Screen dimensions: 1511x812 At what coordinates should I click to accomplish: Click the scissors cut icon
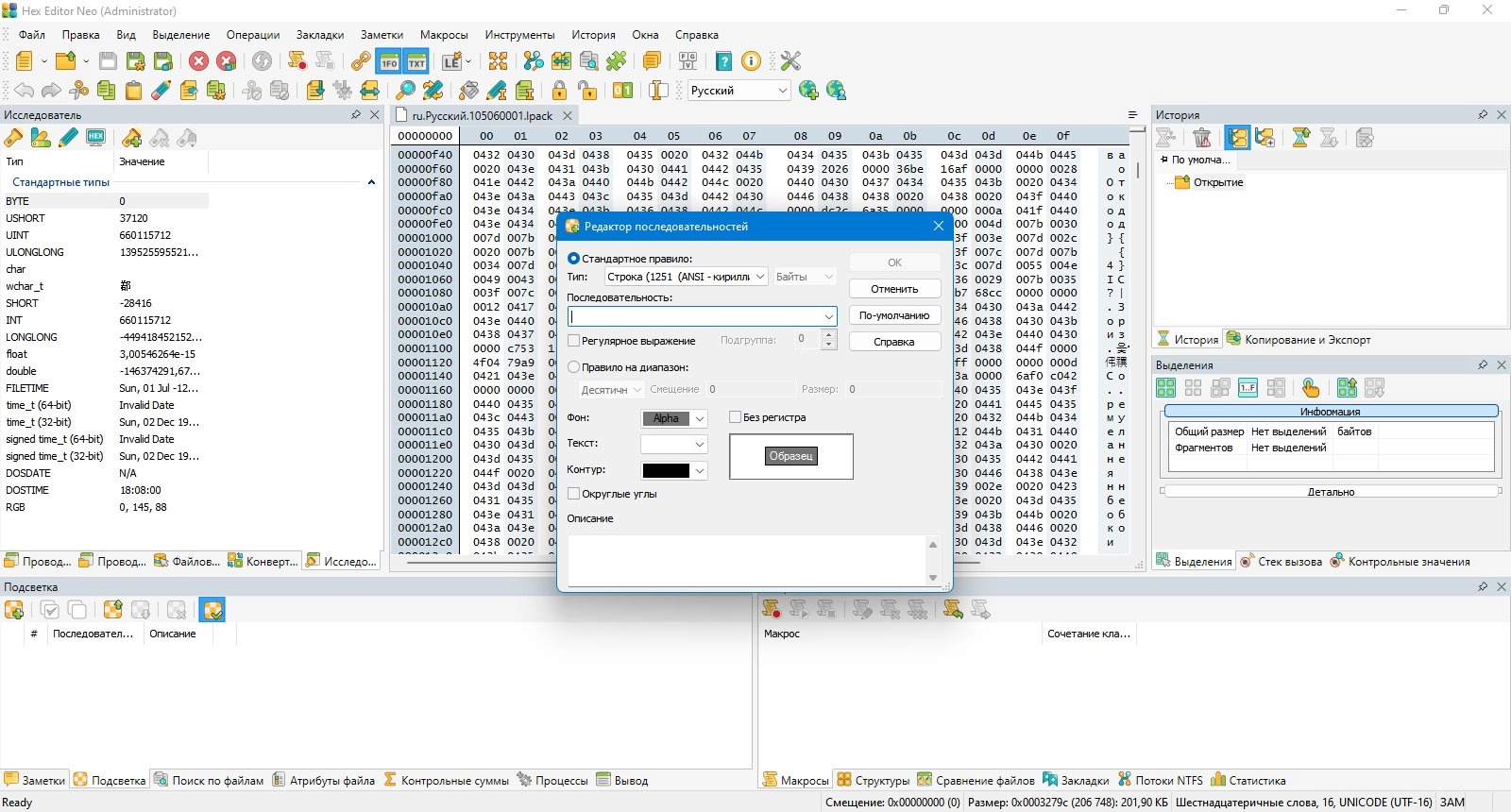[79, 91]
